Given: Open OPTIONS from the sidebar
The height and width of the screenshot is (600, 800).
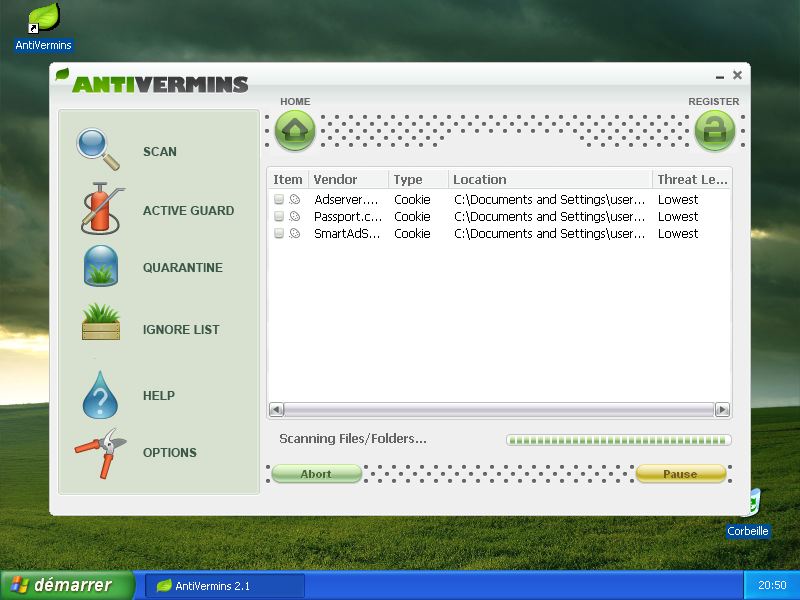Looking at the screenshot, I should (x=169, y=453).
